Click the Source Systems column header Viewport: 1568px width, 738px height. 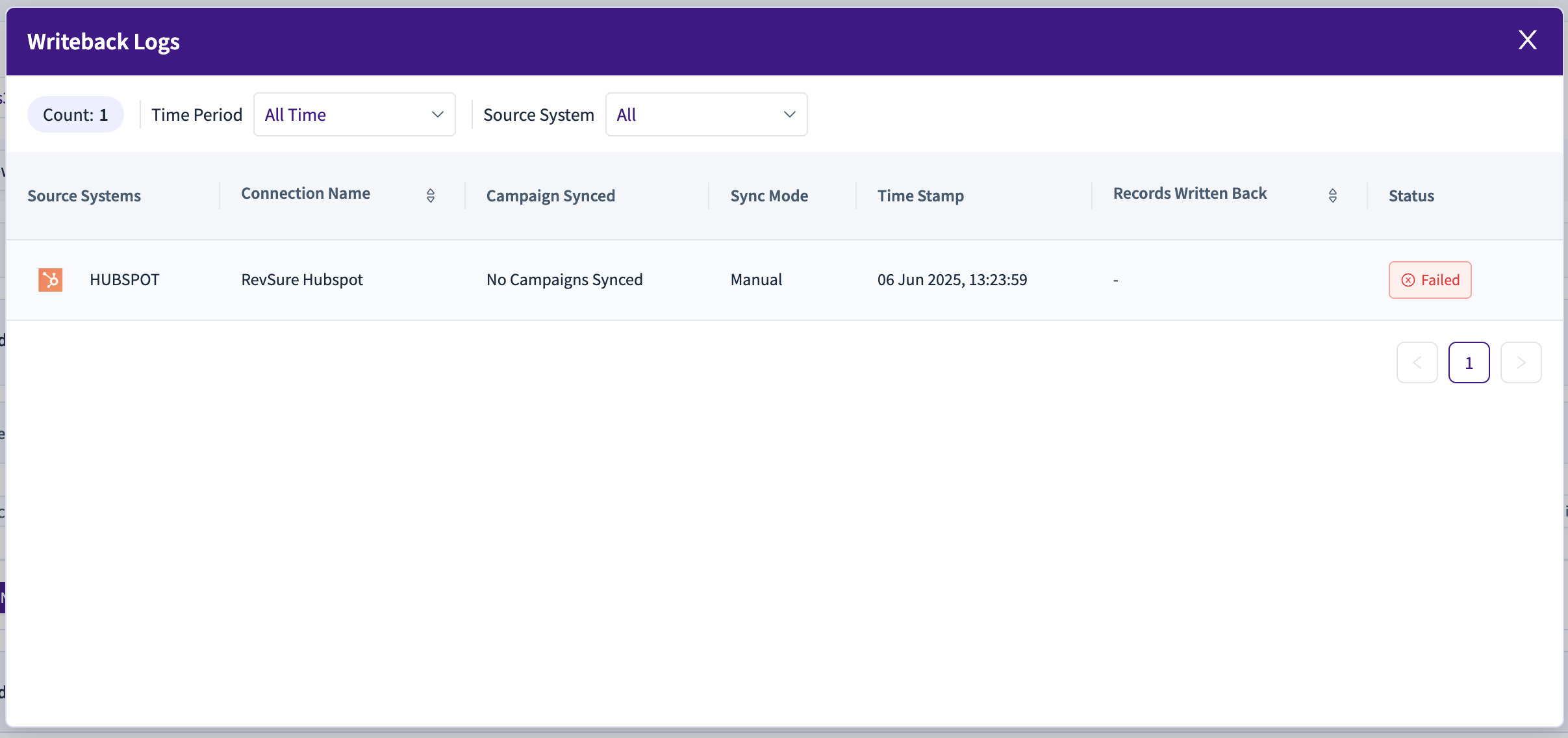pyautogui.click(x=84, y=196)
